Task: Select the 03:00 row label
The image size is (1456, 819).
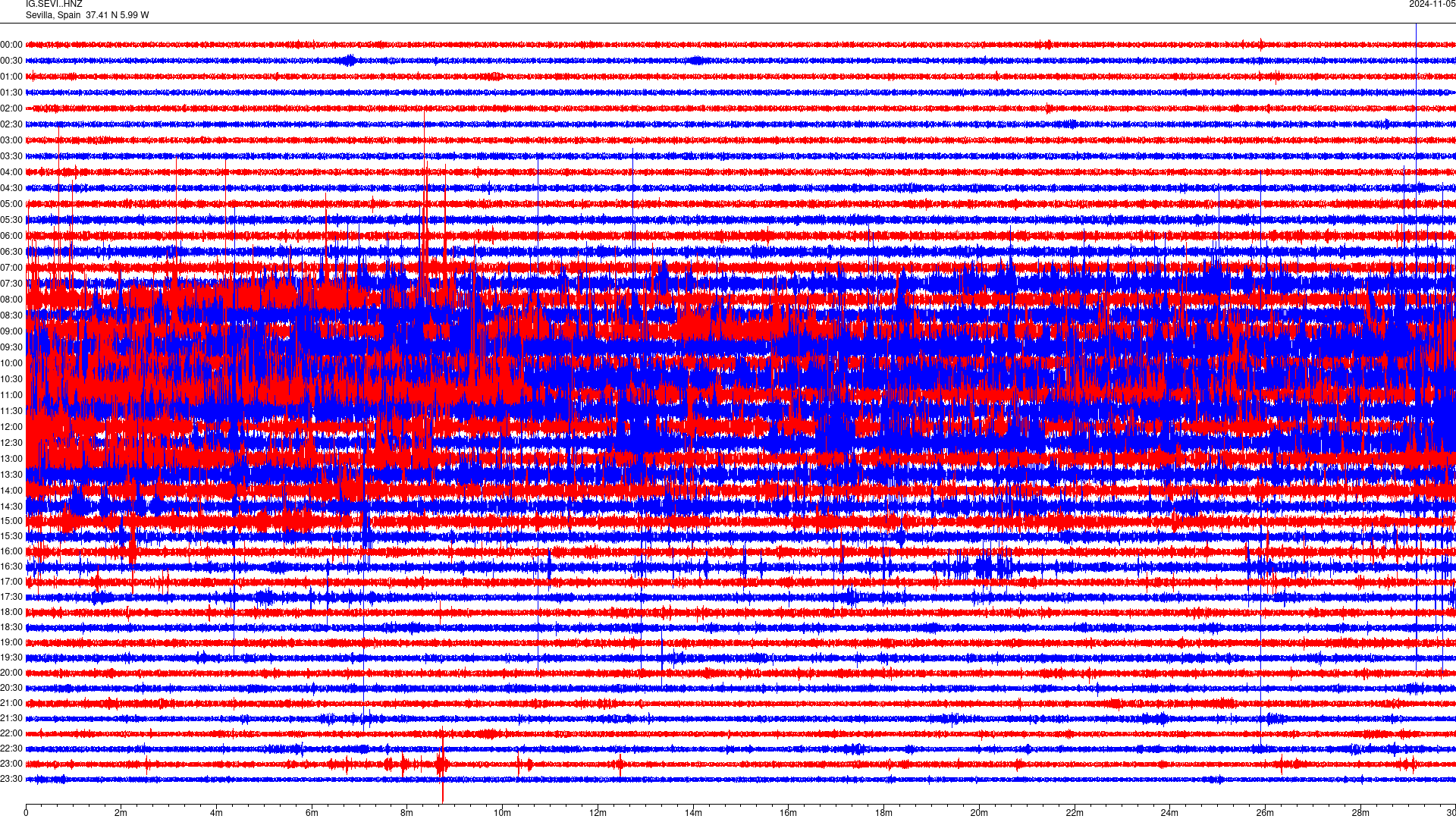Action: (11, 140)
